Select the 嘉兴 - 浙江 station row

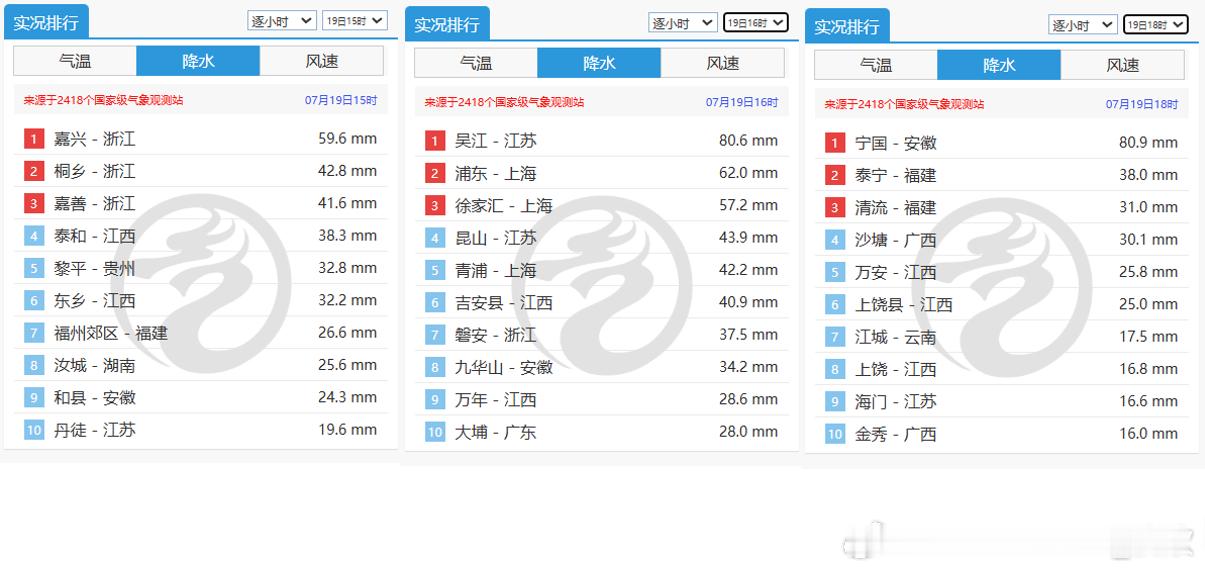(201, 139)
